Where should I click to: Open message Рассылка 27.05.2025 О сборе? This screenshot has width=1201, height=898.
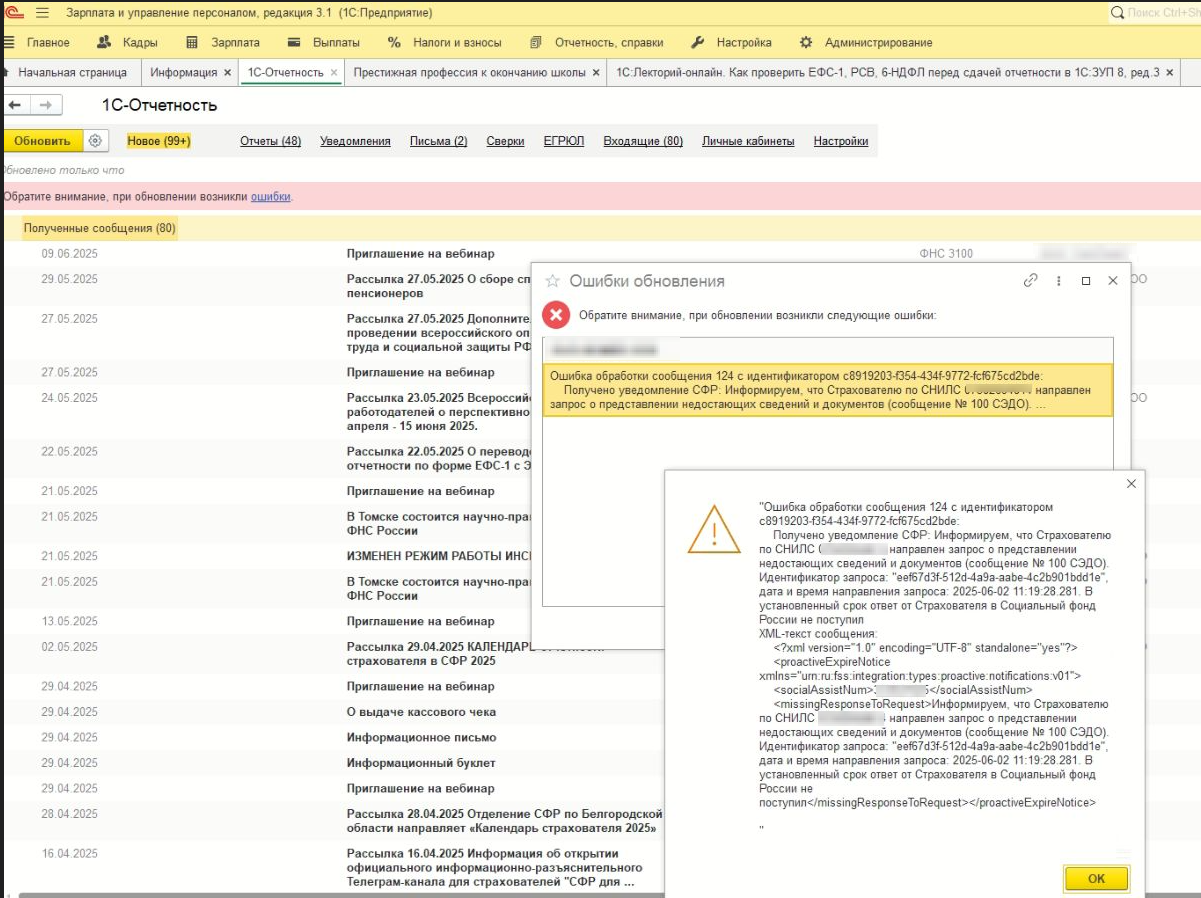click(438, 286)
